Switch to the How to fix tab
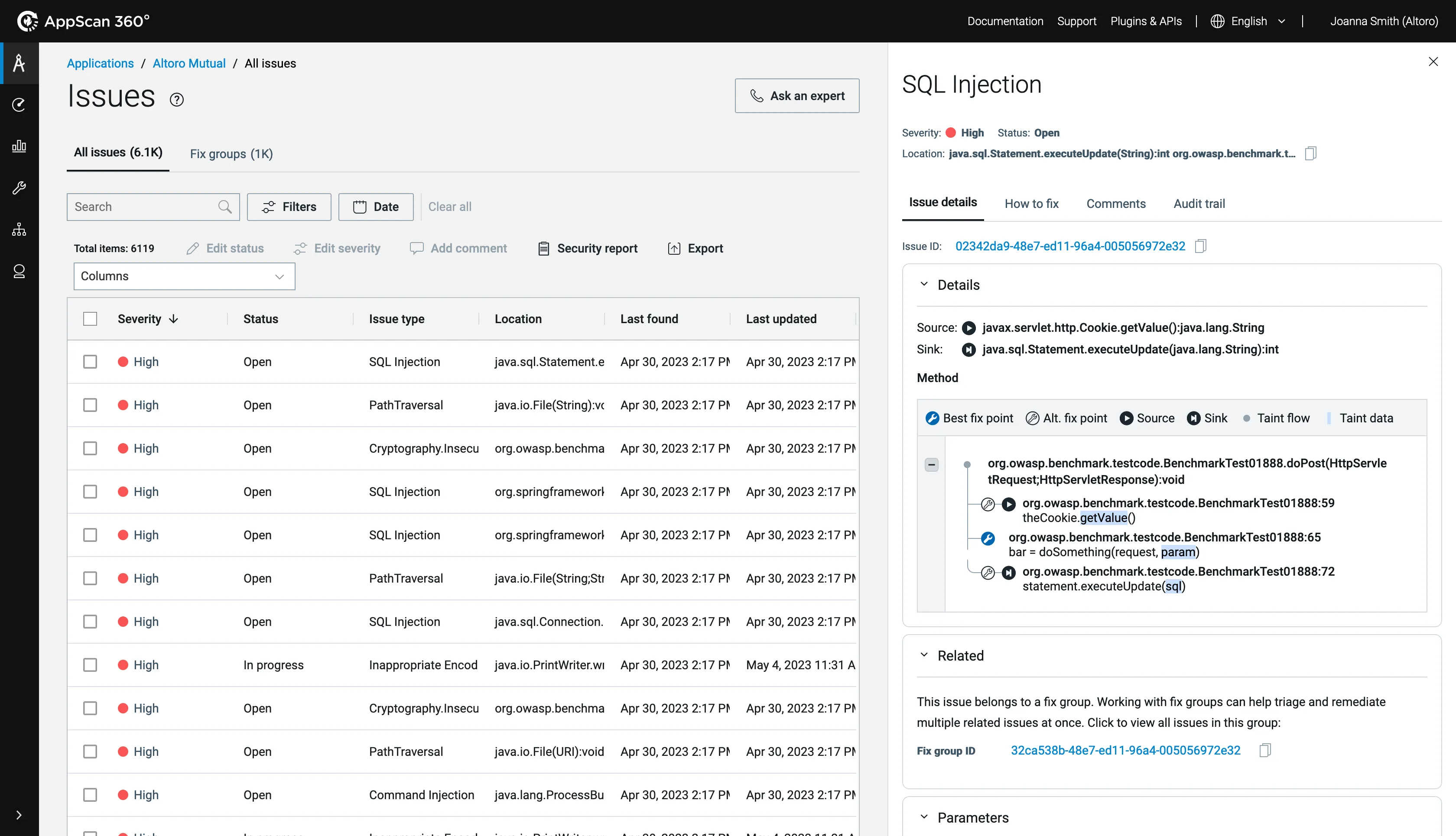Viewport: 1456px width, 836px height. [1031, 204]
